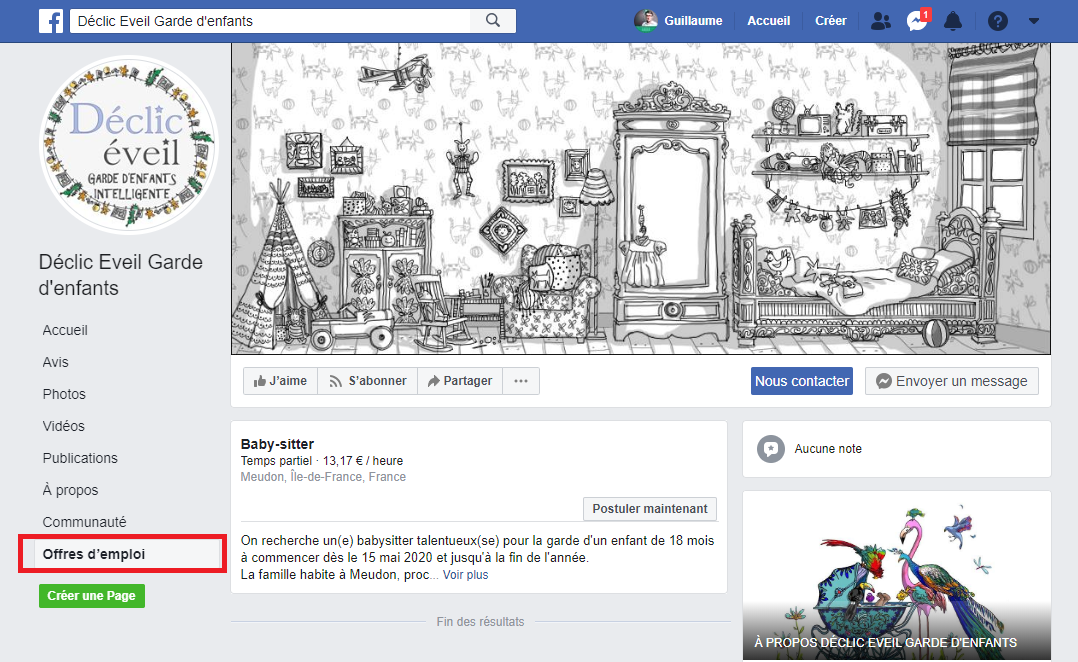1078x662 pixels.
Task: Open the Photos section
Action: [x=64, y=394]
